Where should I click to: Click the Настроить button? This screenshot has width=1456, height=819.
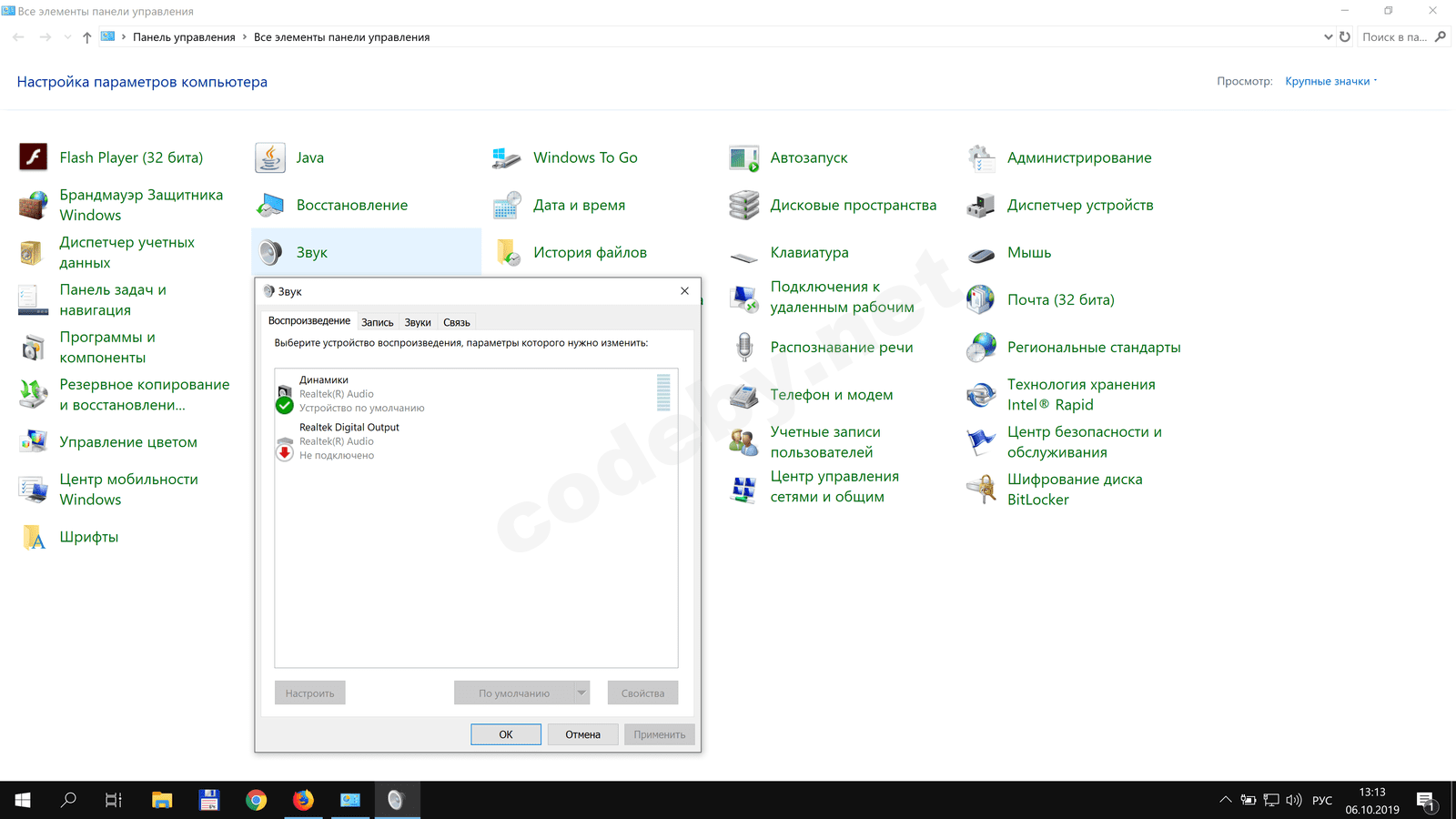[309, 693]
